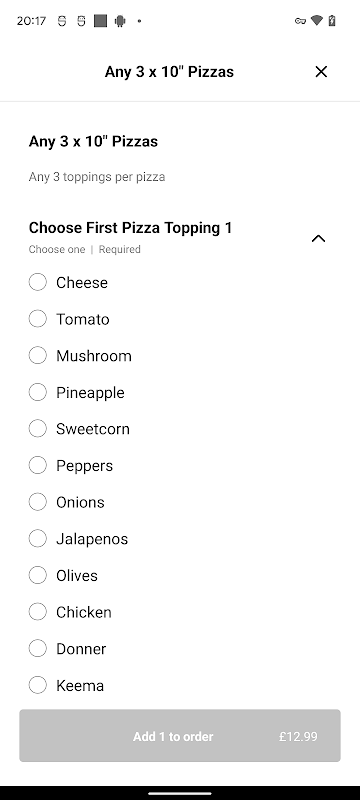This screenshot has width=360, height=800.
Task: Tap the Android robot notification icon
Action: 120,21
